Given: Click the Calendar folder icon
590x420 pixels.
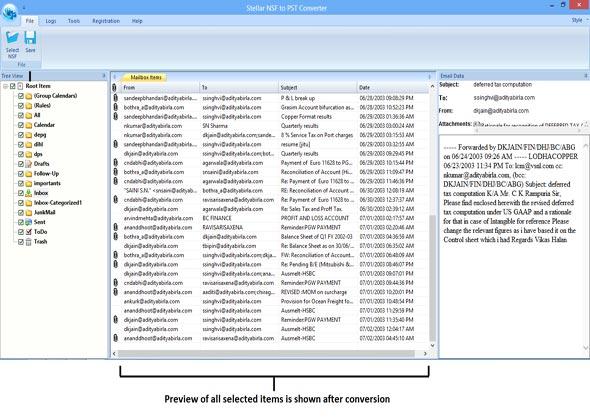Looking at the screenshot, I should pos(29,125).
